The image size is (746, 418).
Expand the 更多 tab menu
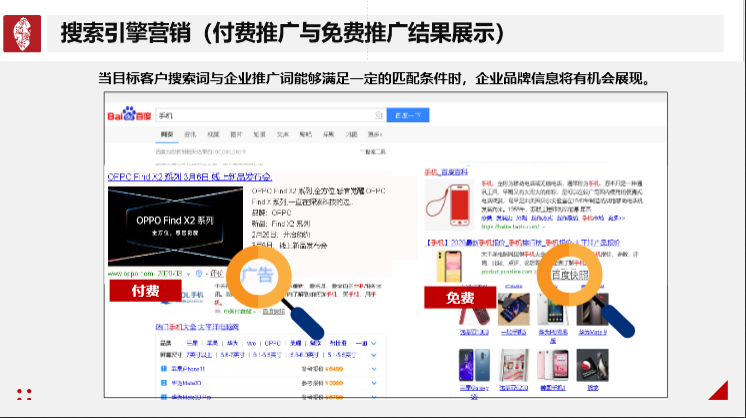pos(375,135)
